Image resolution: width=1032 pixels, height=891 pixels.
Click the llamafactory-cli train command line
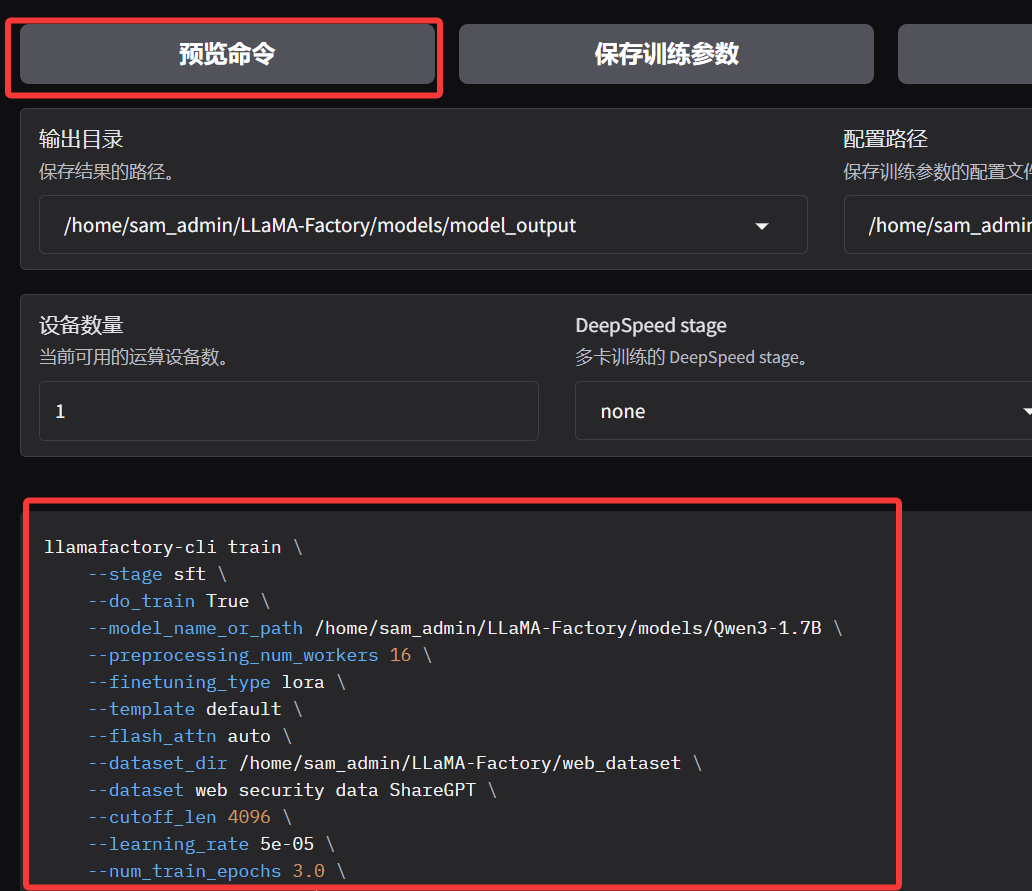point(173,547)
